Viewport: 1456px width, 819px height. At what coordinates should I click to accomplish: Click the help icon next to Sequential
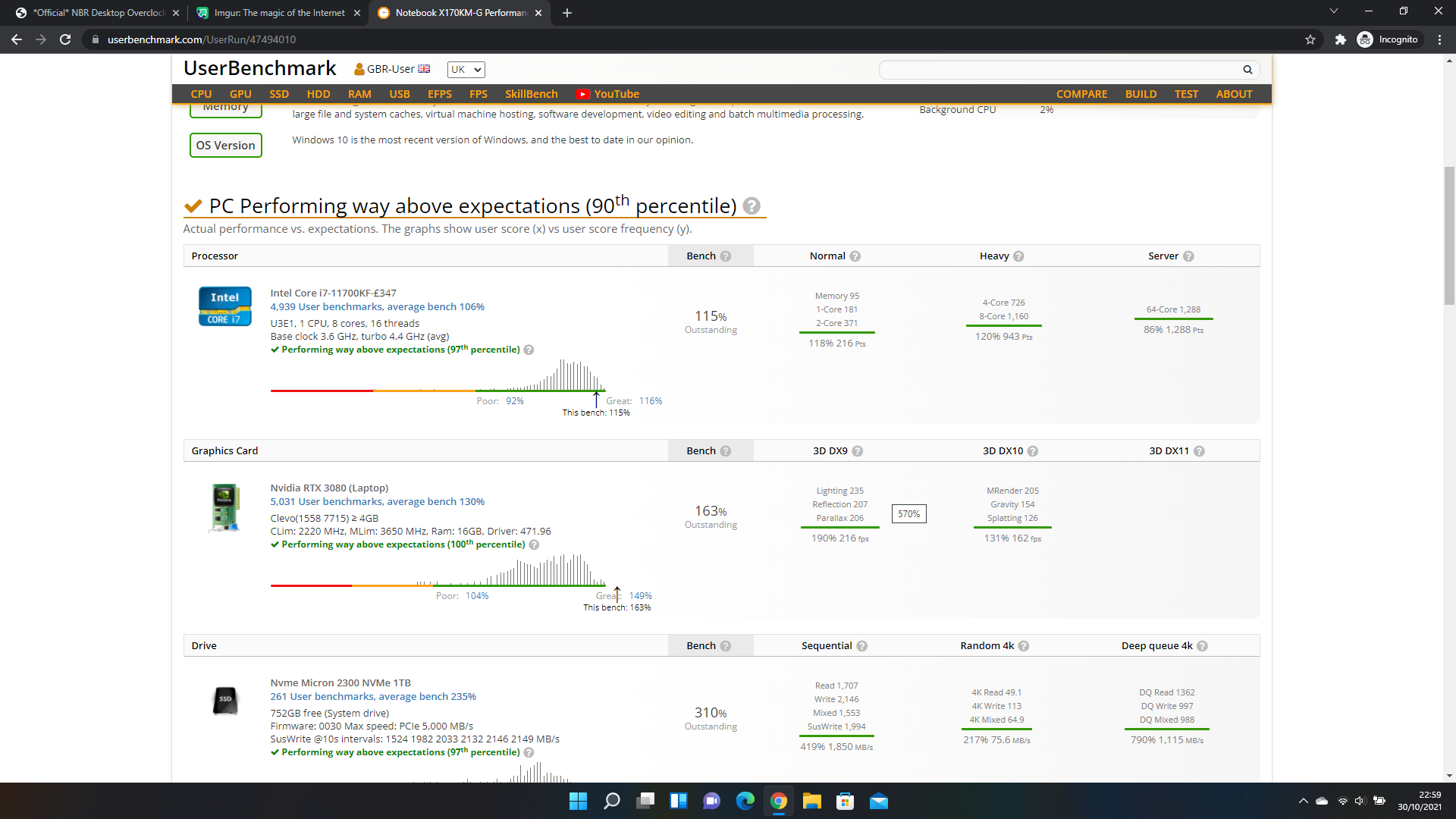[x=862, y=646]
